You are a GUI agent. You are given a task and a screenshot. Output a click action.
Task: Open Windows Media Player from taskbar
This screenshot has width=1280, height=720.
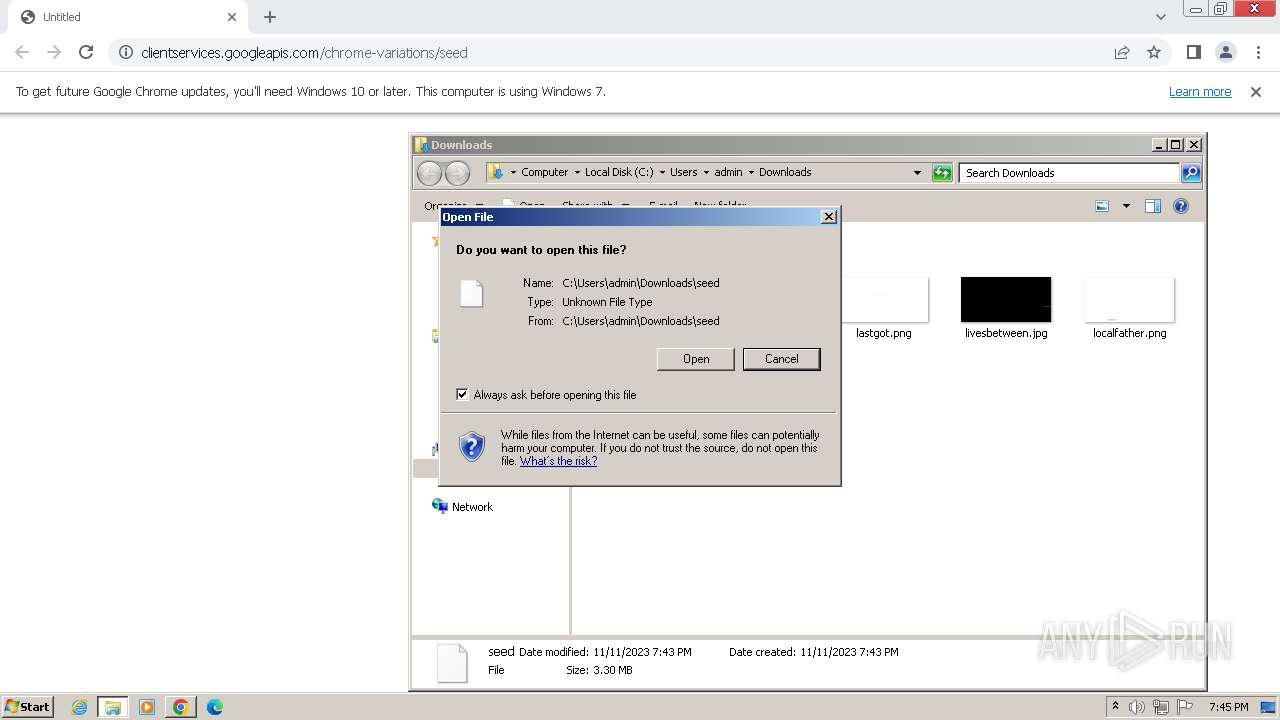point(147,707)
